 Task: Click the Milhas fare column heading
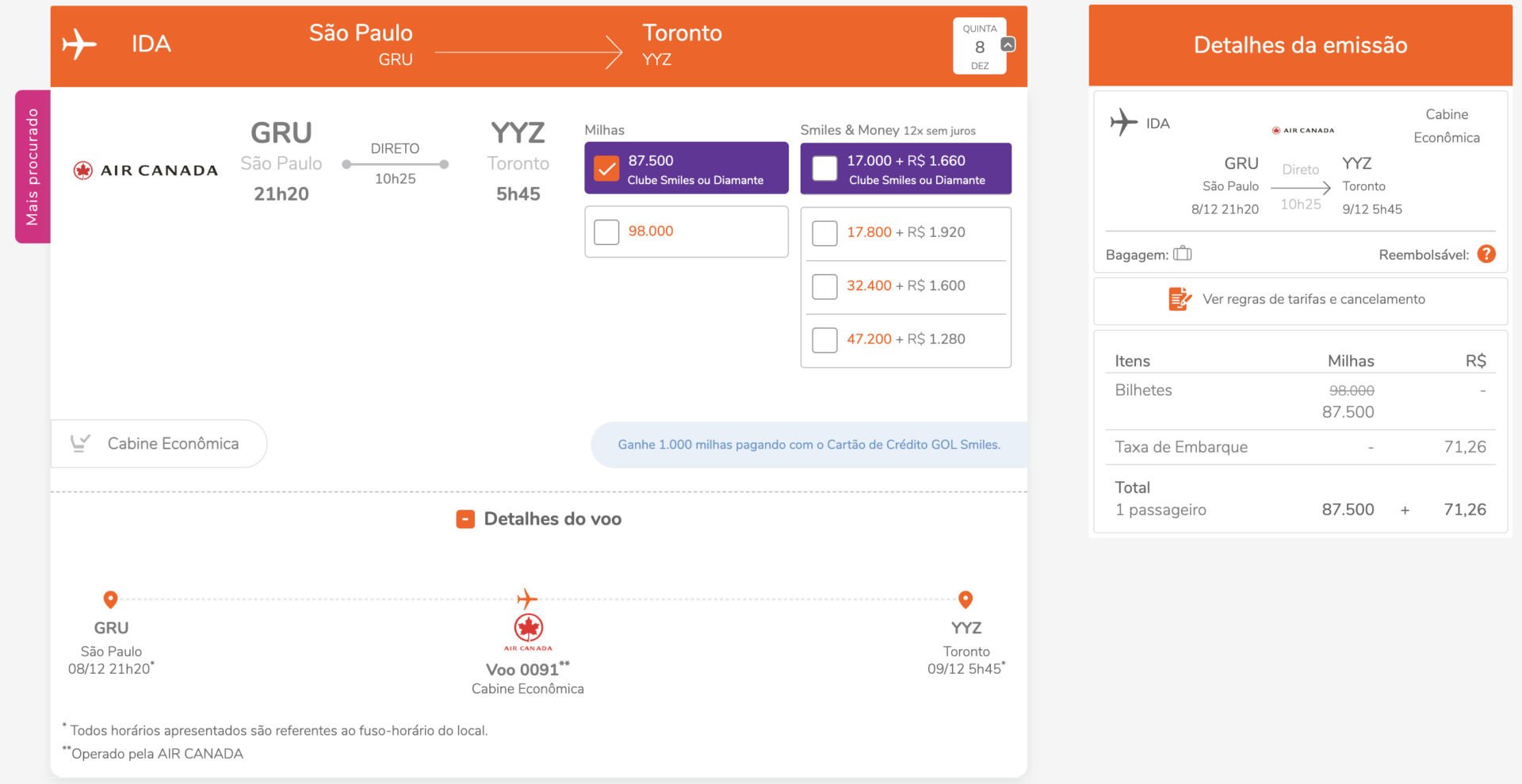point(604,130)
